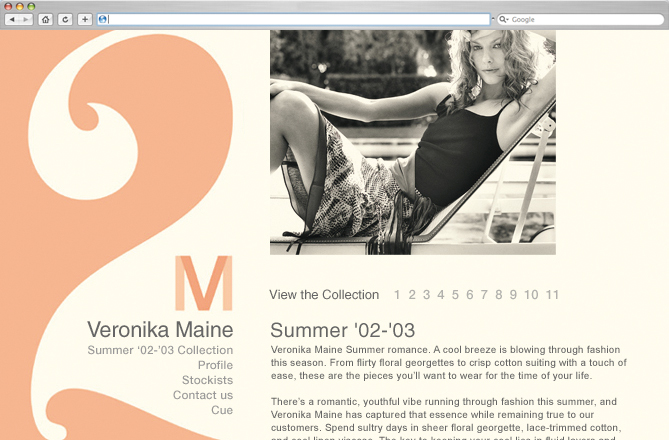Reload the page with refresh icon
This screenshot has width=669, height=440.
[65, 20]
